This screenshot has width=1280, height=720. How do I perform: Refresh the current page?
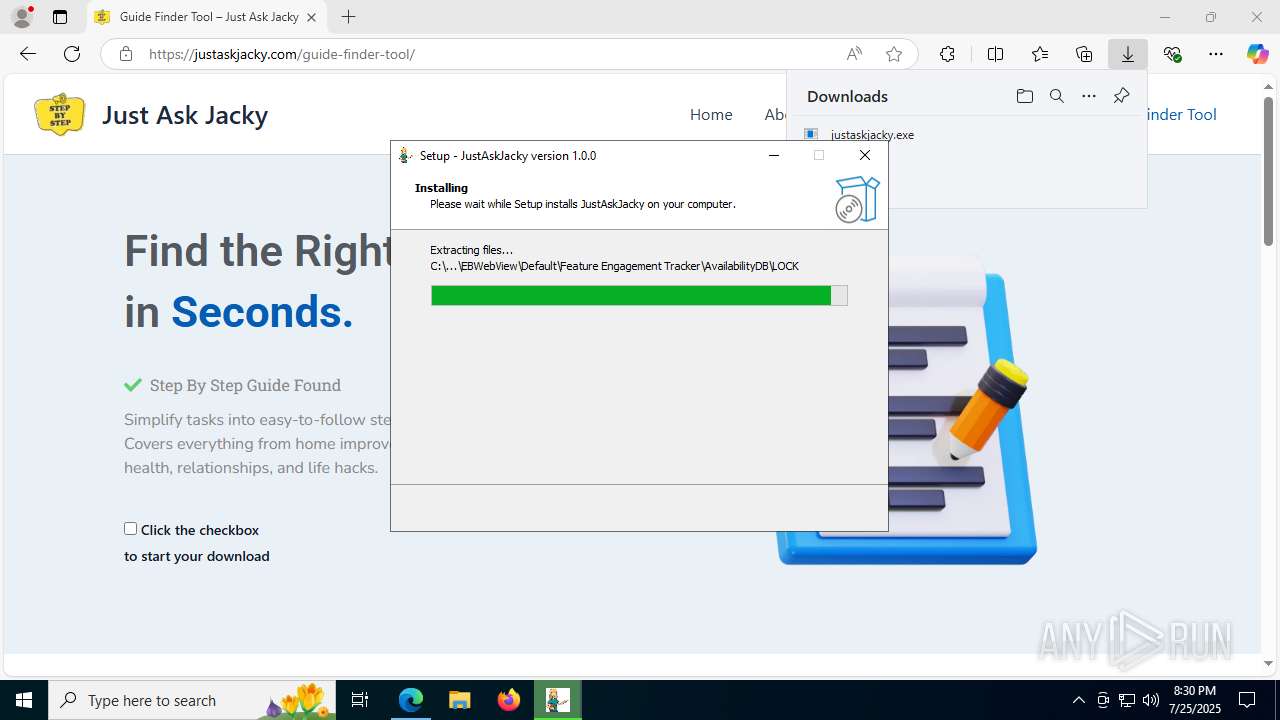coord(72,54)
